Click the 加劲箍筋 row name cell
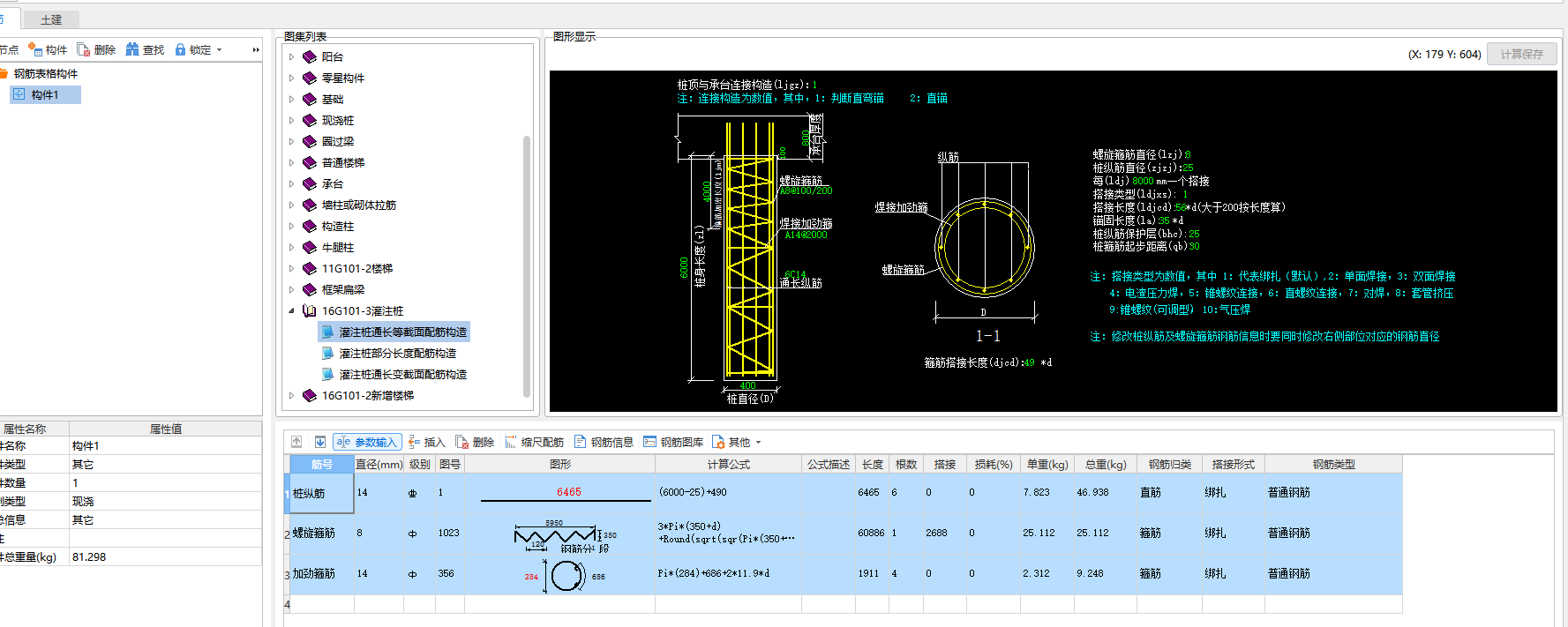Image resolution: width=1568 pixels, height=627 pixels. pos(322,573)
